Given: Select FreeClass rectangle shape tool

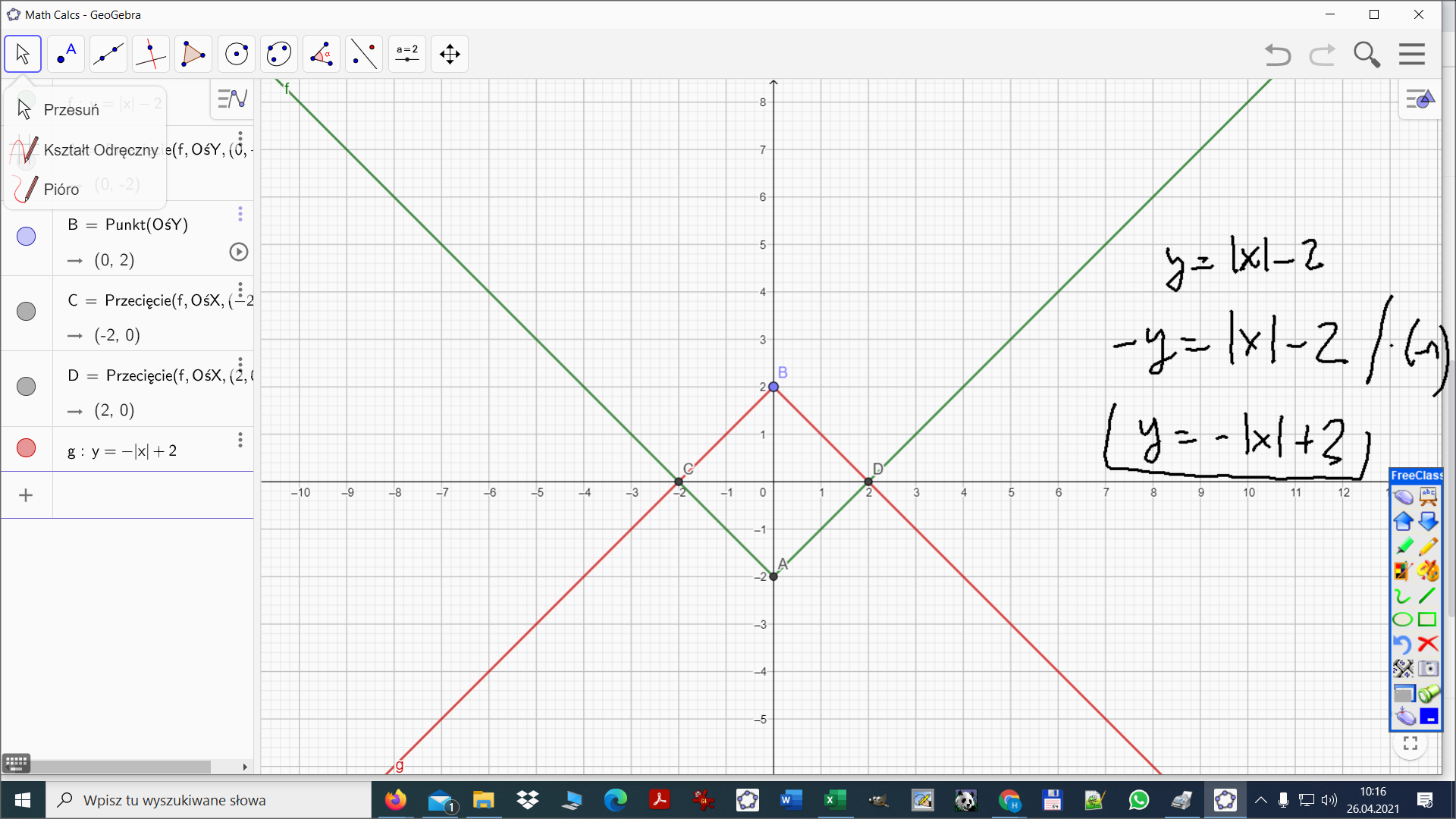Looking at the screenshot, I should click(1428, 620).
